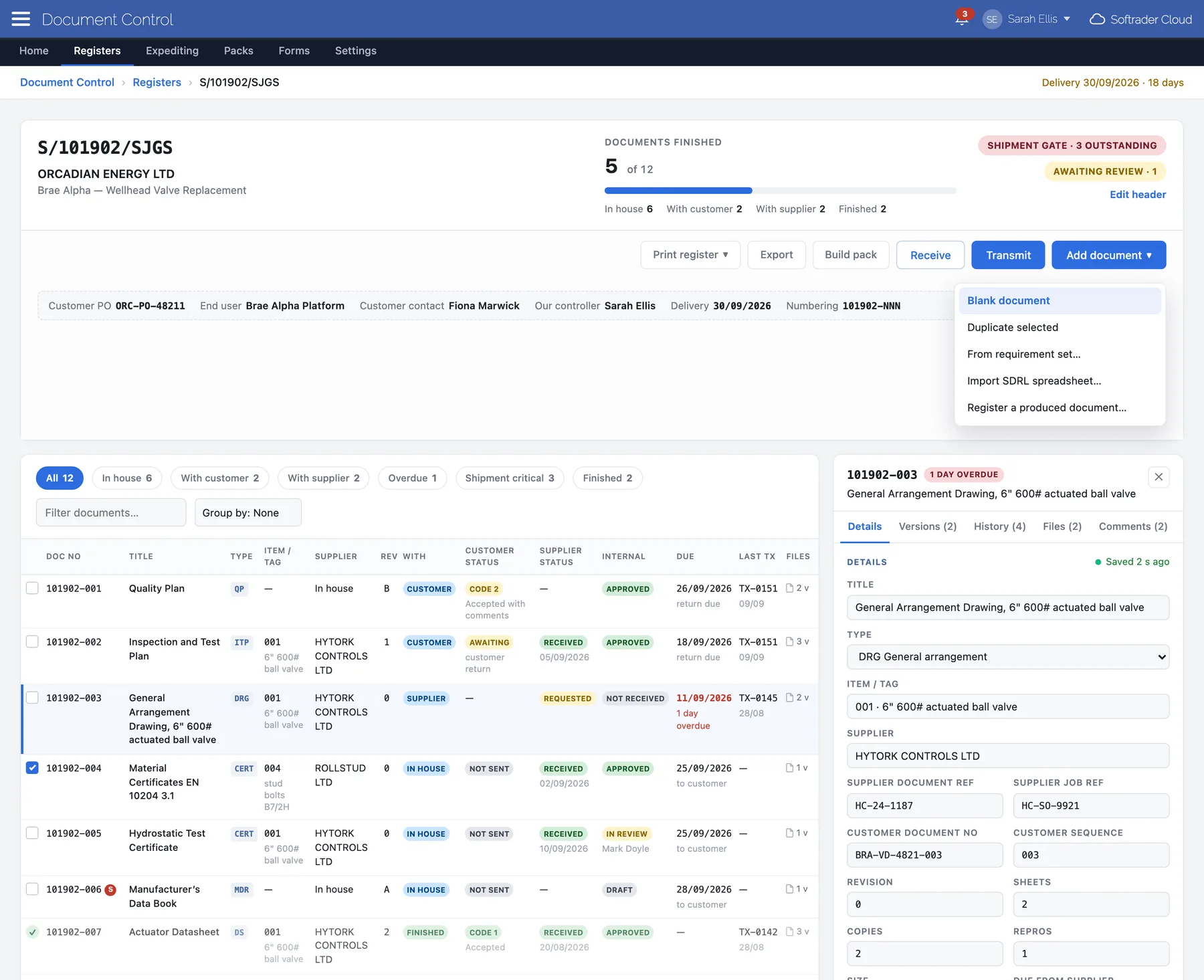Click the Softrader Cloud icon
Viewport: 1204px width, 980px height.
click(1097, 19)
